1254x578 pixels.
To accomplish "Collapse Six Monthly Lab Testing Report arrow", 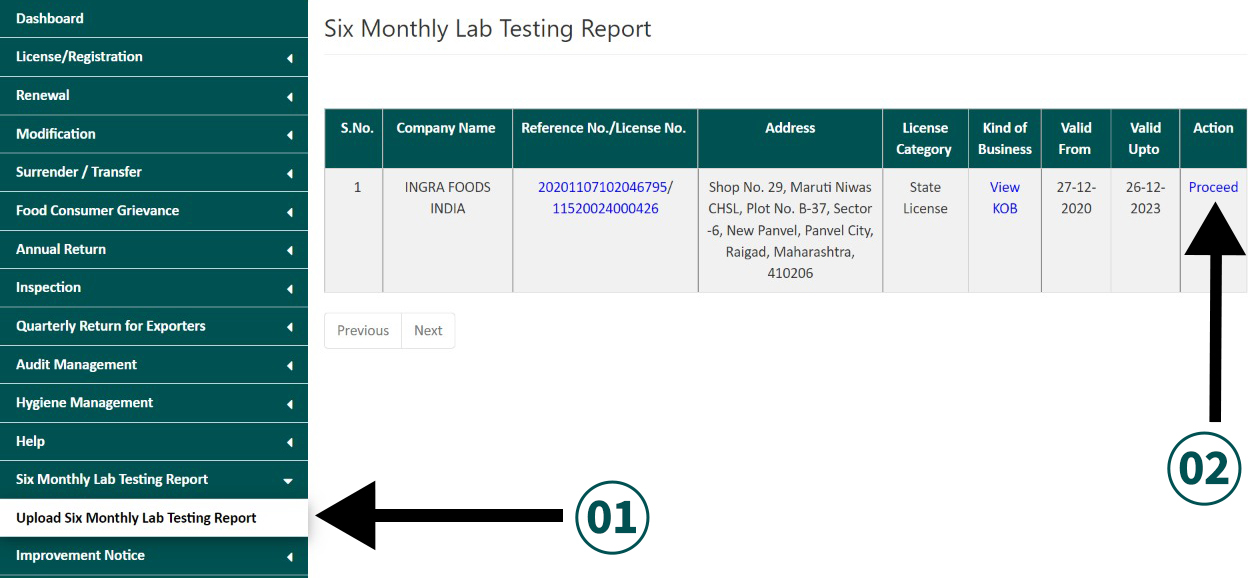I will click(289, 481).
